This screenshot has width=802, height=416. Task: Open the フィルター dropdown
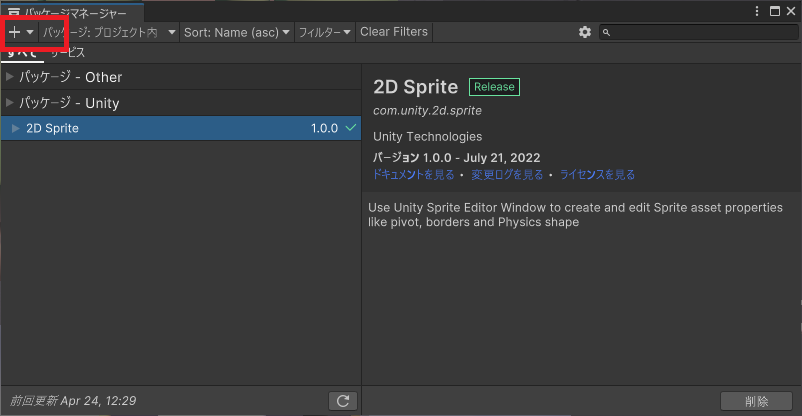(x=325, y=32)
